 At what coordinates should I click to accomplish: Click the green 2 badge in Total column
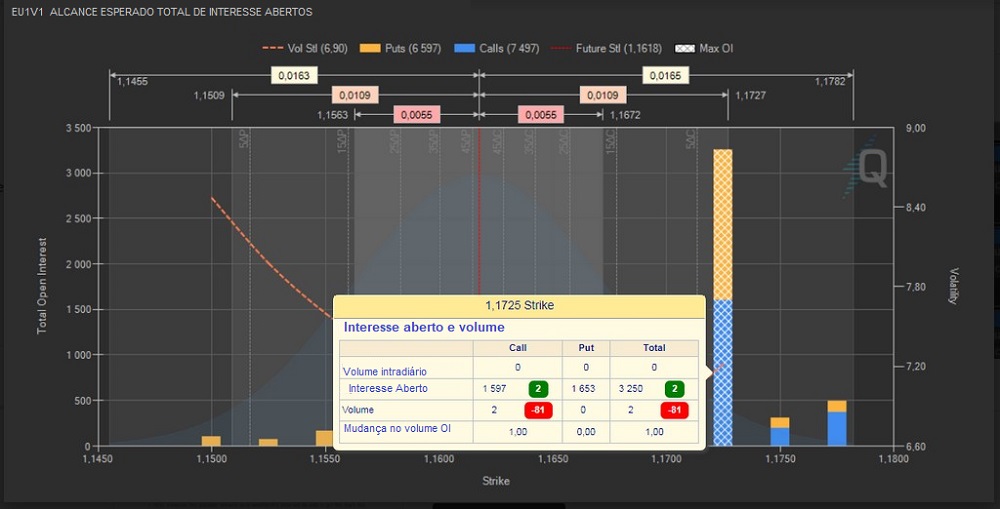(675, 388)
